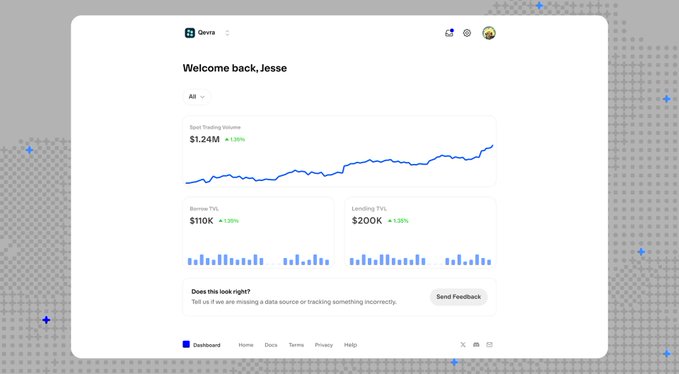Open the Terms footer link
The width and height of the screenshot is (679, 374).
pos(296,345)
